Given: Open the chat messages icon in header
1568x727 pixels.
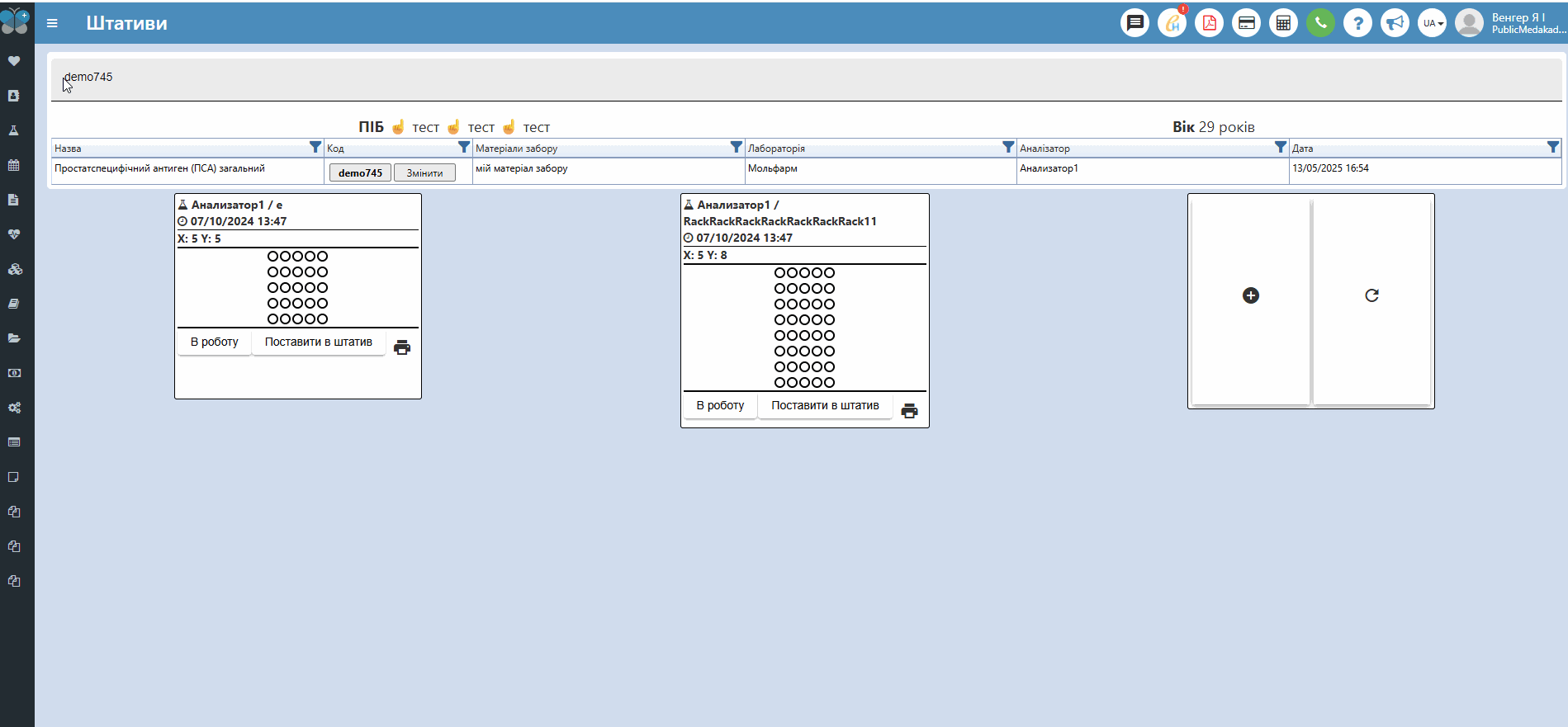Looking at the screenshot, I should click(x=1135, y=23).
